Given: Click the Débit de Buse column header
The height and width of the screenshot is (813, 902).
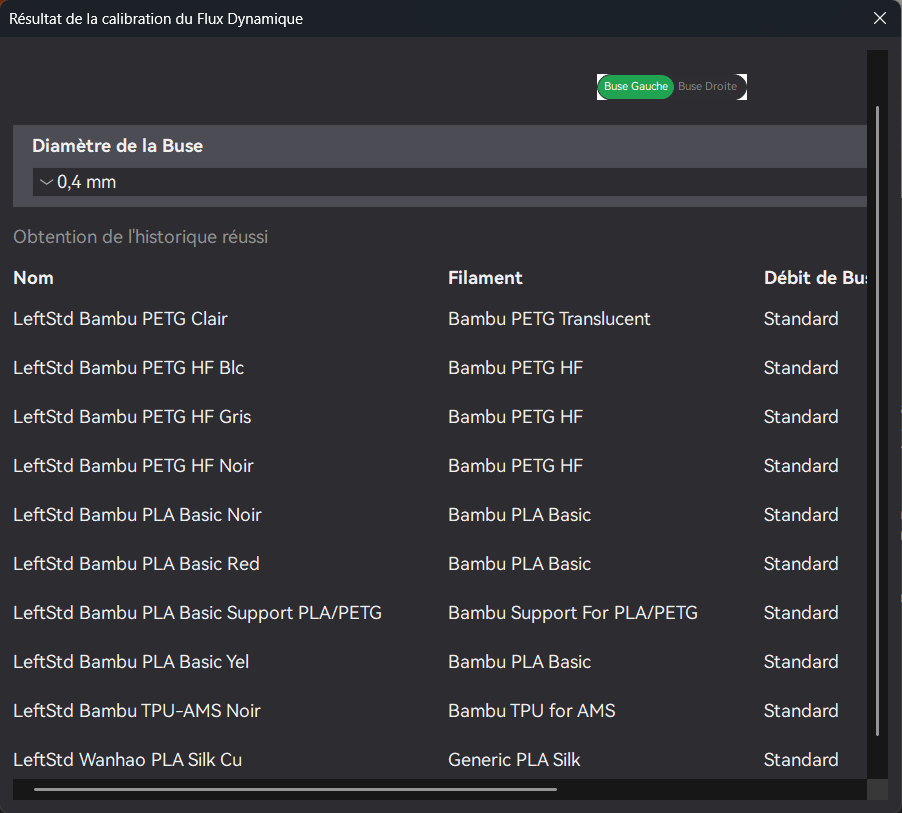Looking at the screenshot, I should [x=815, y=278].
